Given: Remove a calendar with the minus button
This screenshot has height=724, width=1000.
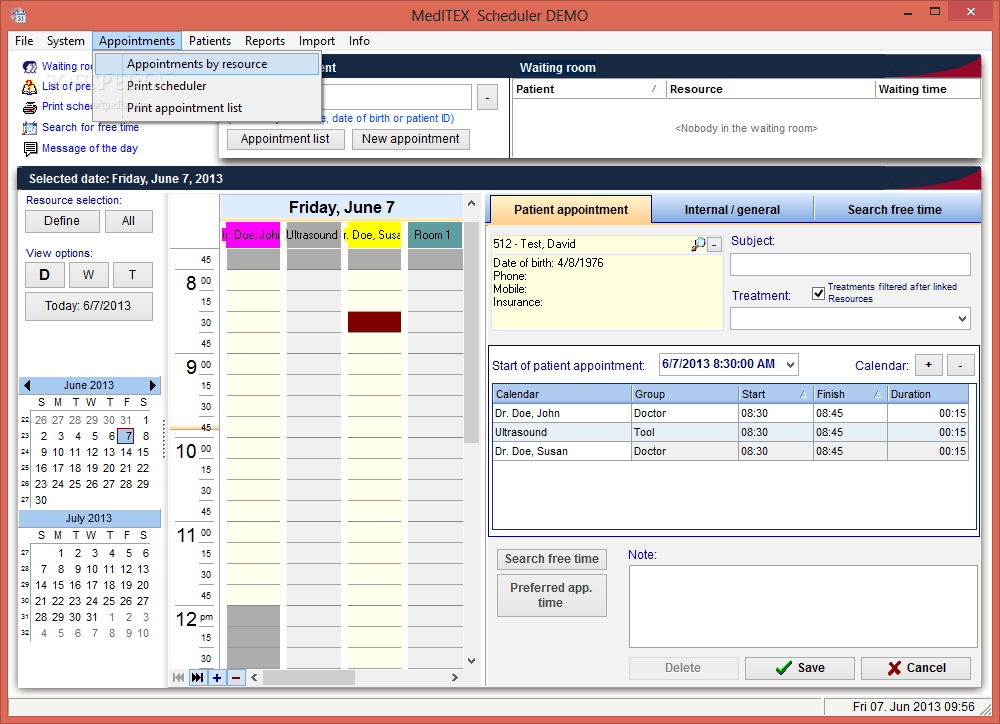Looking at the screenshot, I should 960,365.
